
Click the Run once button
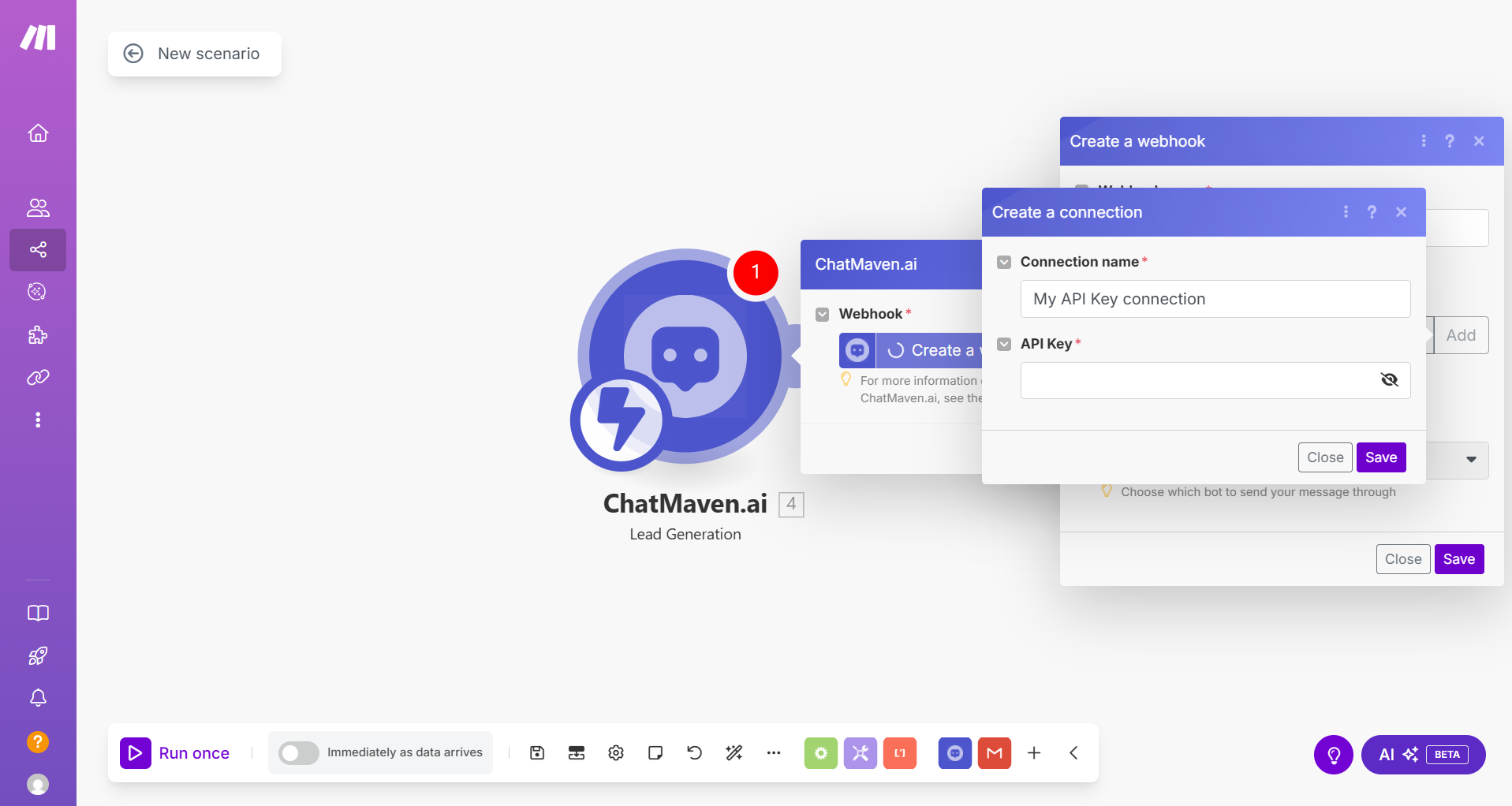pos(176,753)
